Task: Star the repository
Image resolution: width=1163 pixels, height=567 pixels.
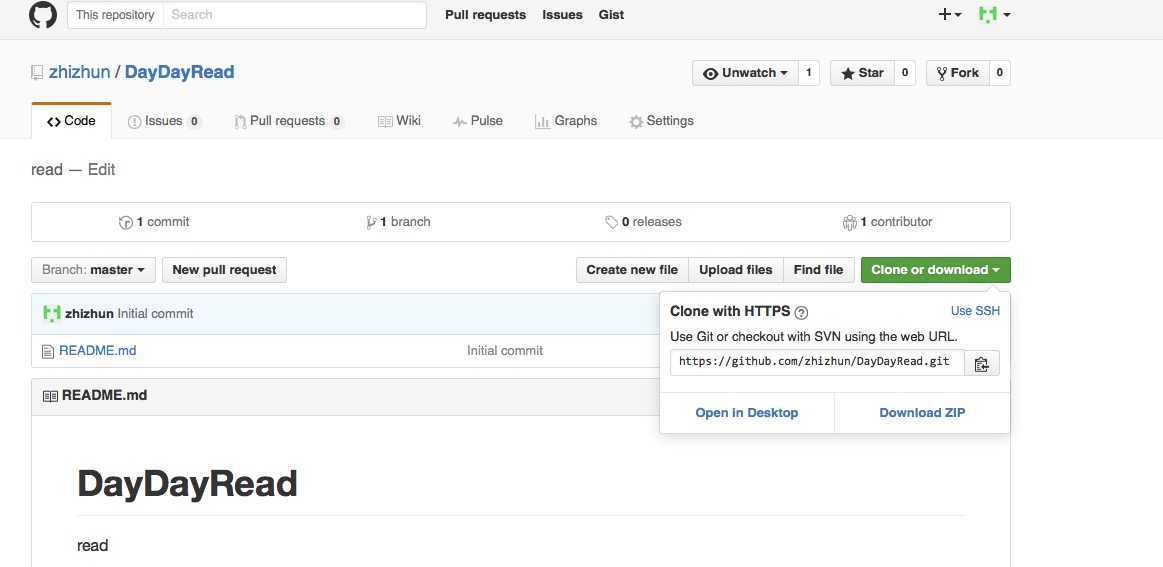Action: click(863, 73)
